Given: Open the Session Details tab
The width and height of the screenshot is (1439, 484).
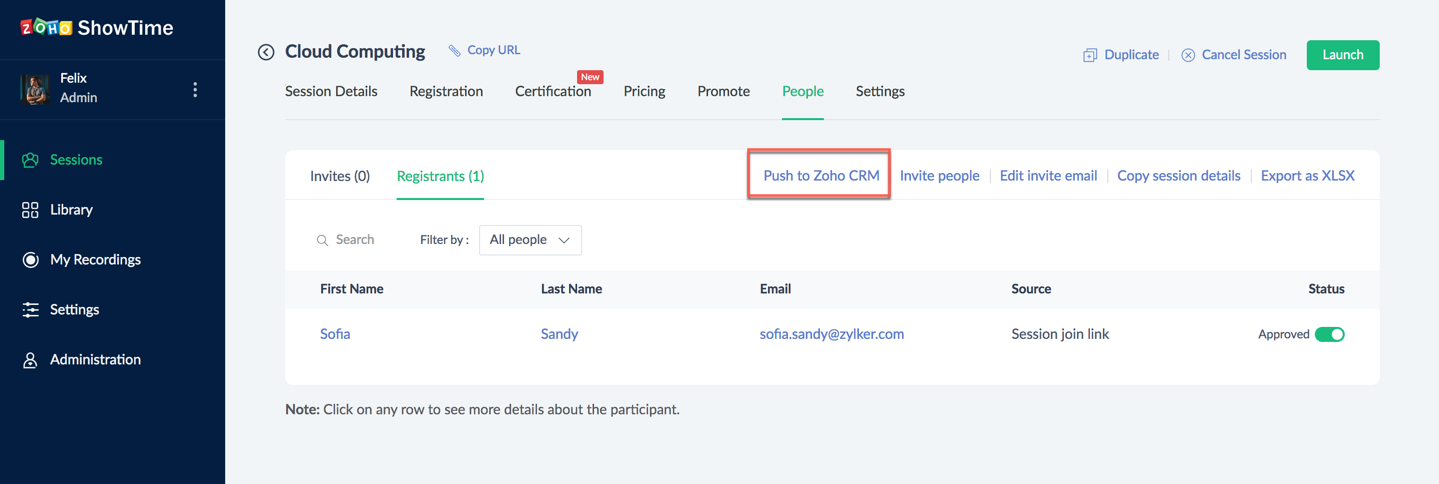Looking at the screenshot, I should pos(331,91).
